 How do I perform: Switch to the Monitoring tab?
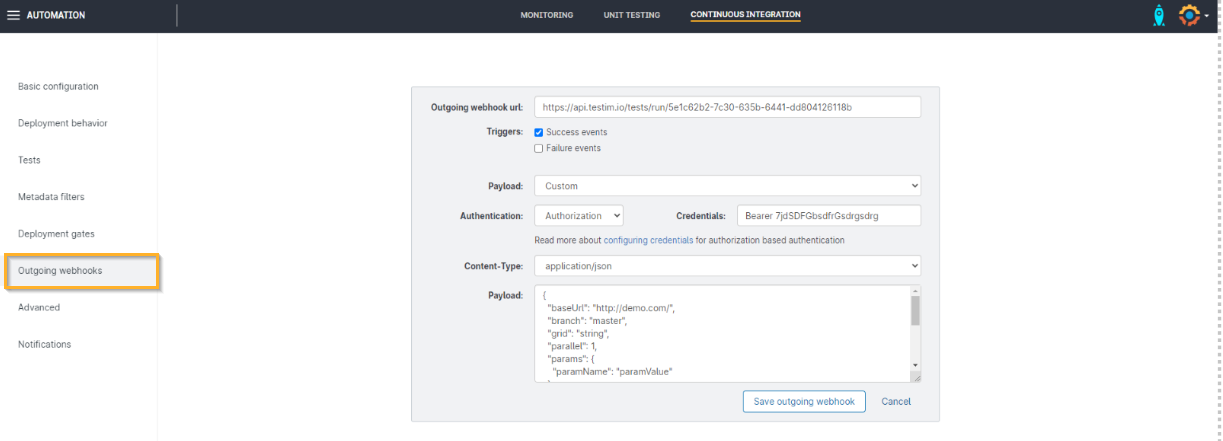(546, 15)
